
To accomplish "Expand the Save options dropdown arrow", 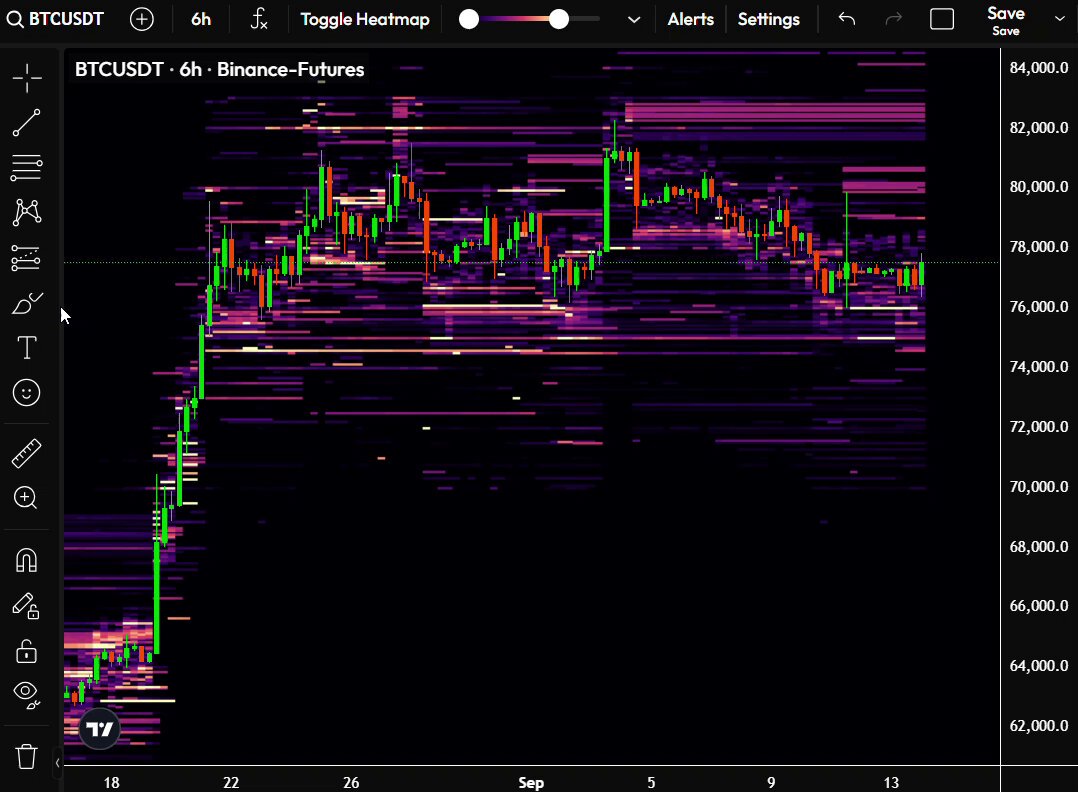I will click(x=1059, y=19).
